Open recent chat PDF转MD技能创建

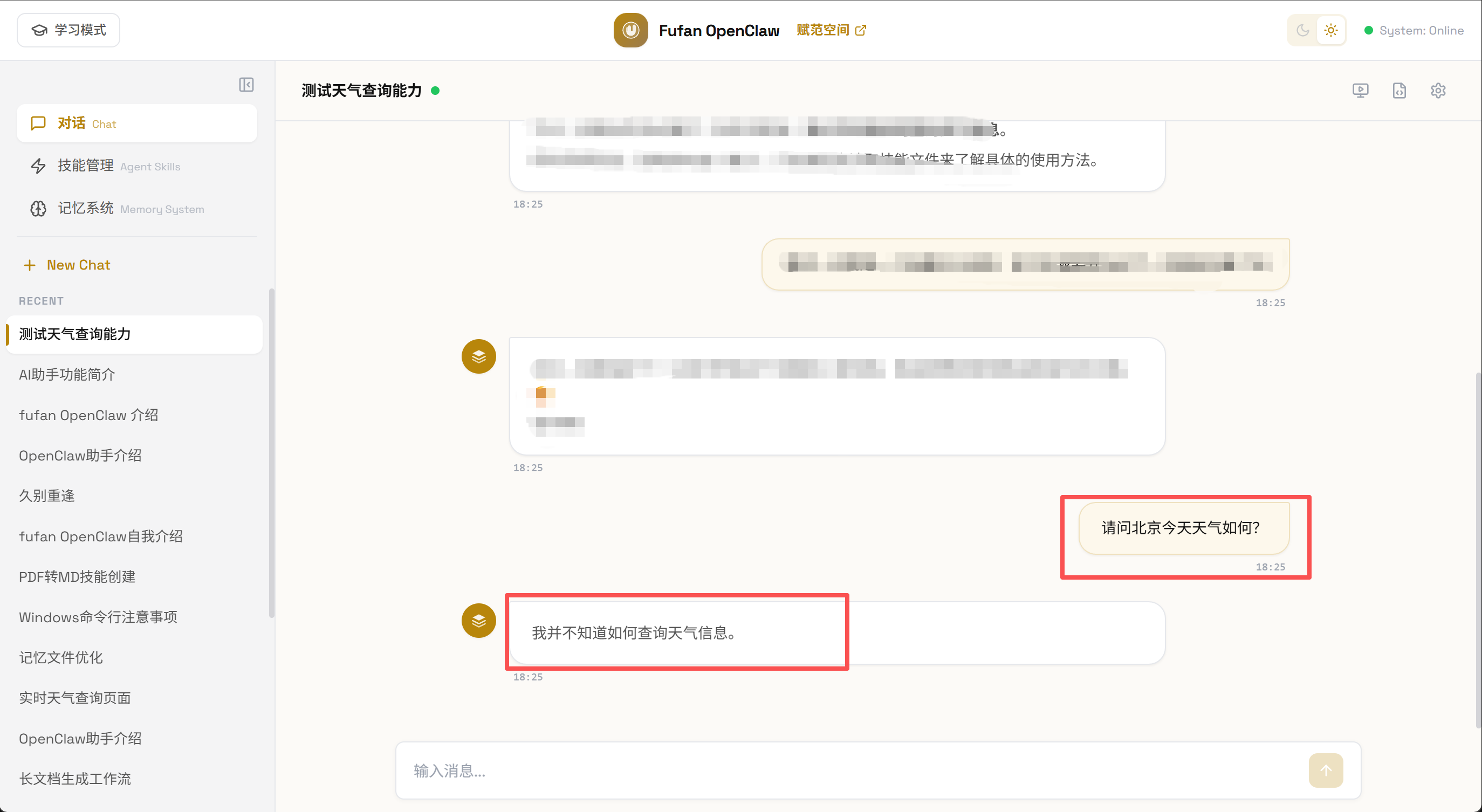click(134, 577)
